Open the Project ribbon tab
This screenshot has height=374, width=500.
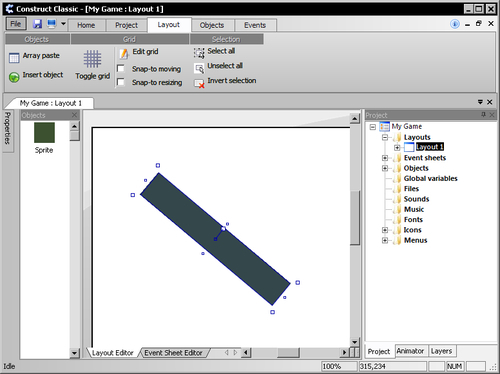[126, 25]
